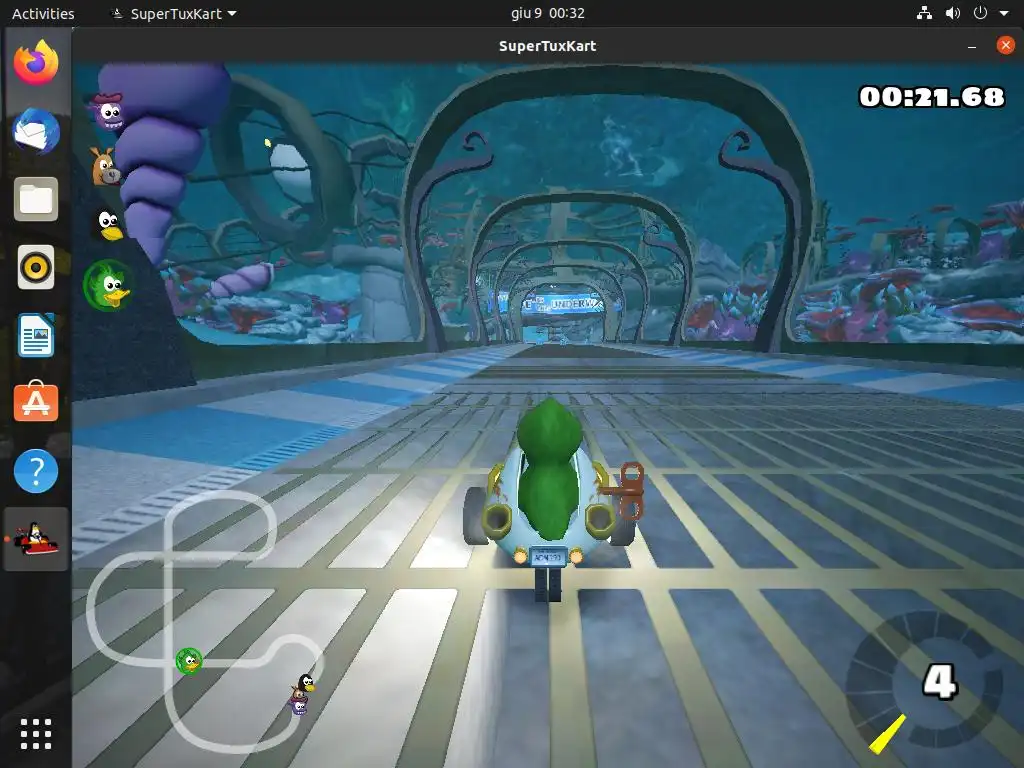Open Rhythmbox music player from dock
Viewport: 1024px width, 768px height.
(36, 267)
